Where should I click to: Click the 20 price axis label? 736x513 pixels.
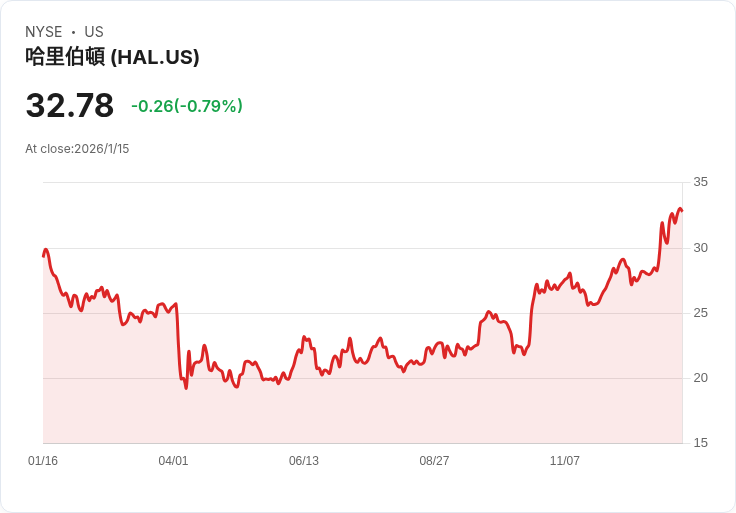point(700,378)
